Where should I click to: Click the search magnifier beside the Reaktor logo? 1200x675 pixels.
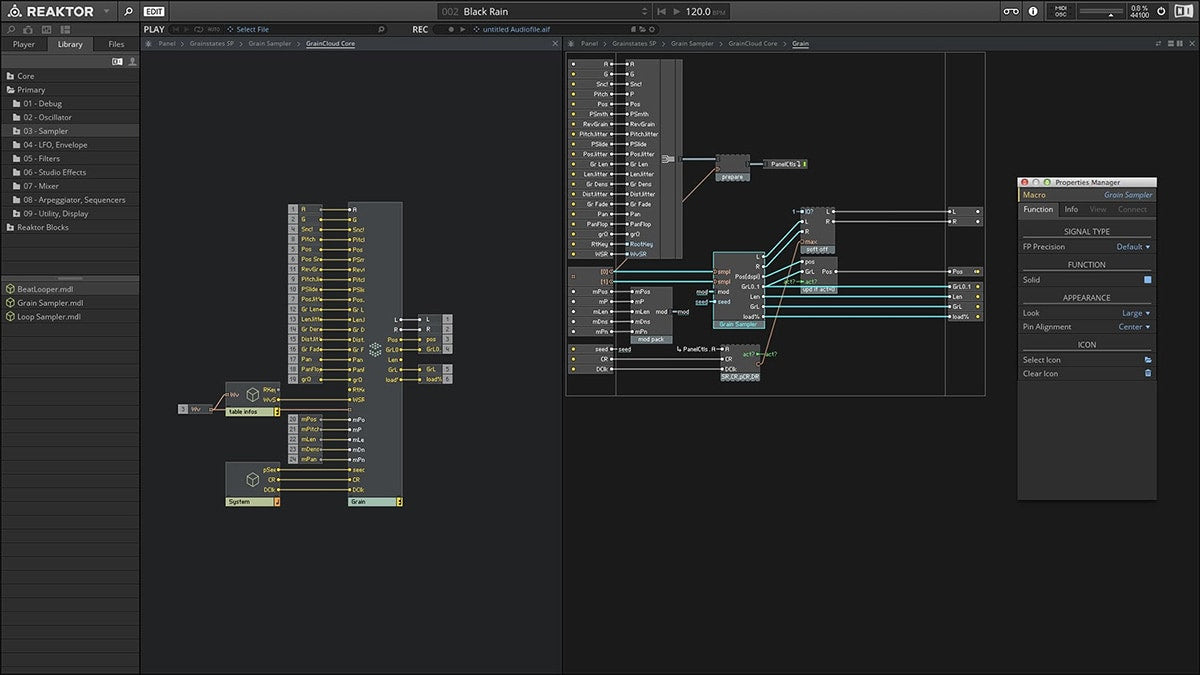(x=127, y=12)
